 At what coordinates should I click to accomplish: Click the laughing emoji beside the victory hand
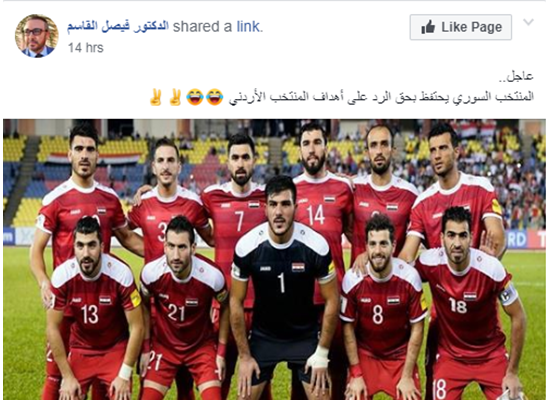click(x=195, y=97)
